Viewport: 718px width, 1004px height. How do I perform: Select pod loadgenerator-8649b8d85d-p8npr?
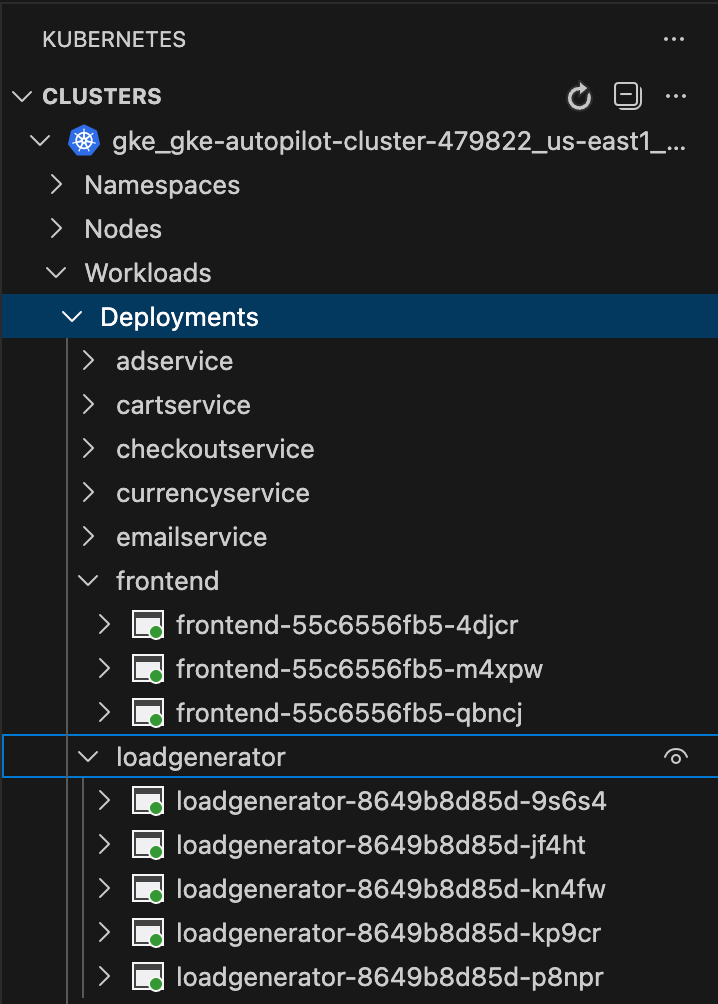pos(389,977)
